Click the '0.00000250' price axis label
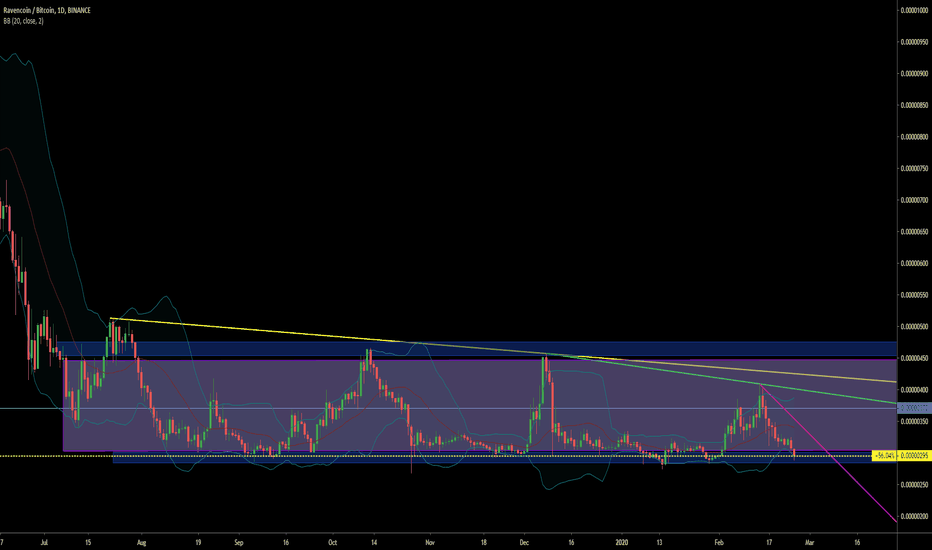The image size is (932, 550). (x=914, y=485)
